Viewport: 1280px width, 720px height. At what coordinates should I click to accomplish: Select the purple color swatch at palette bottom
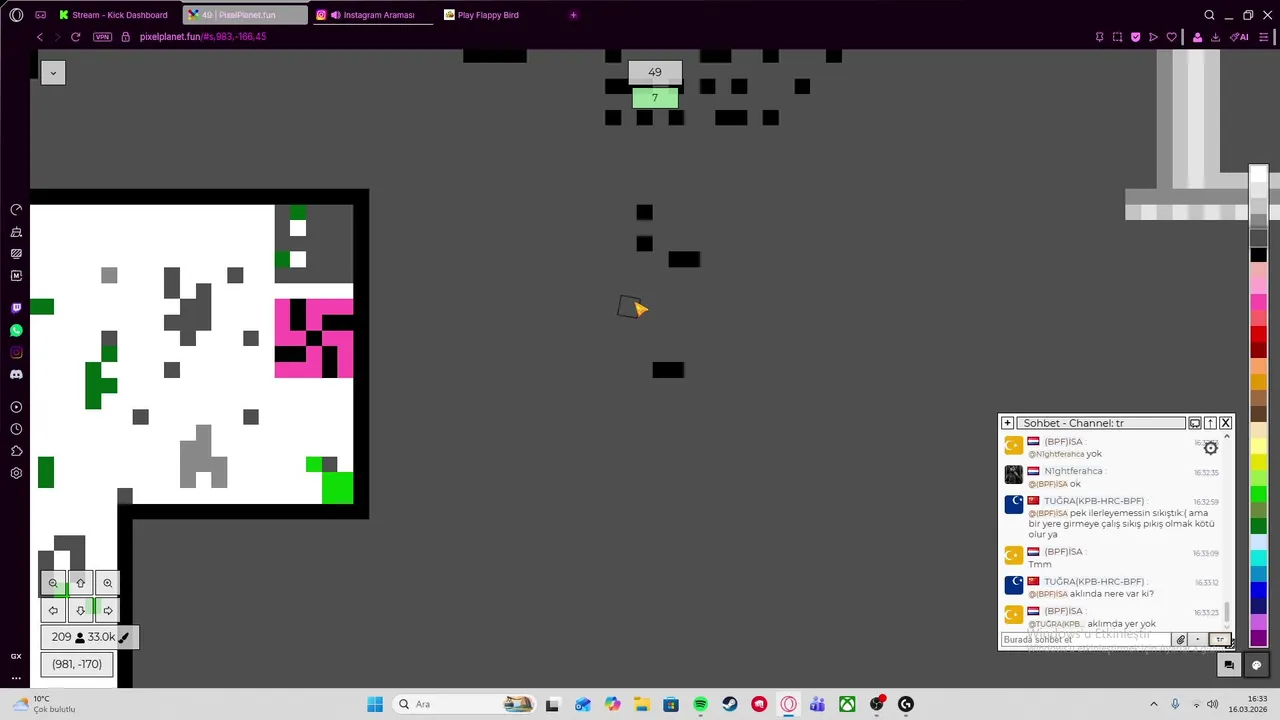tap(1259, 638)
